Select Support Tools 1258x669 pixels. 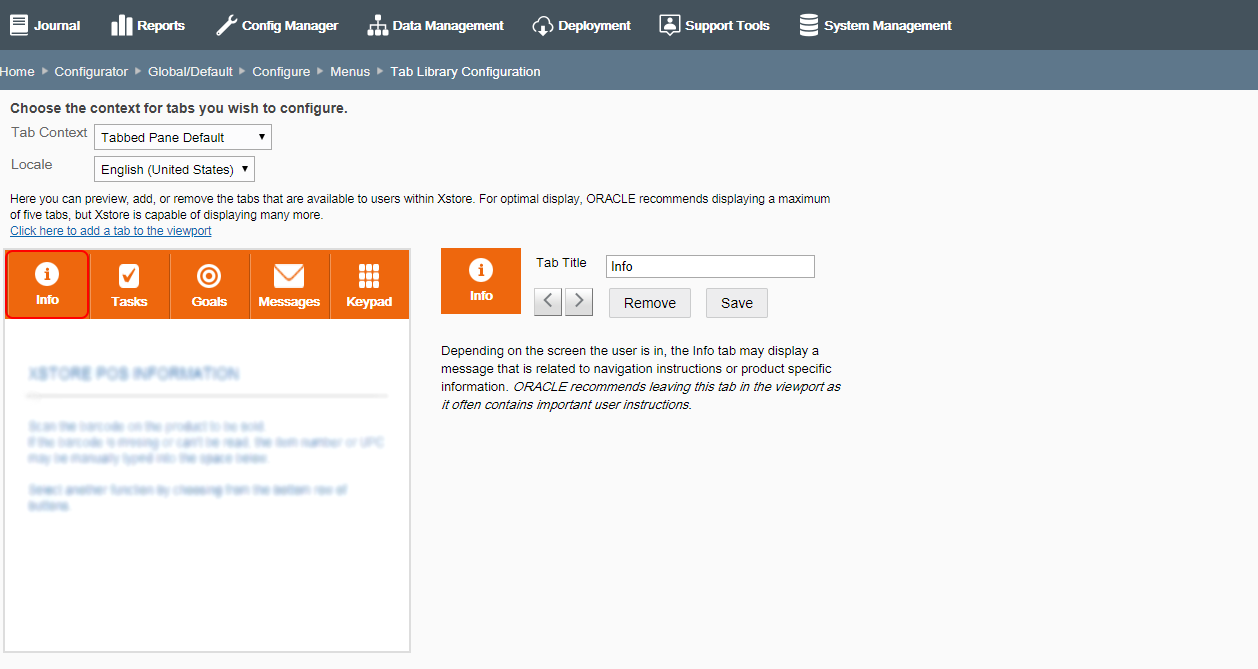pos(714,25)
